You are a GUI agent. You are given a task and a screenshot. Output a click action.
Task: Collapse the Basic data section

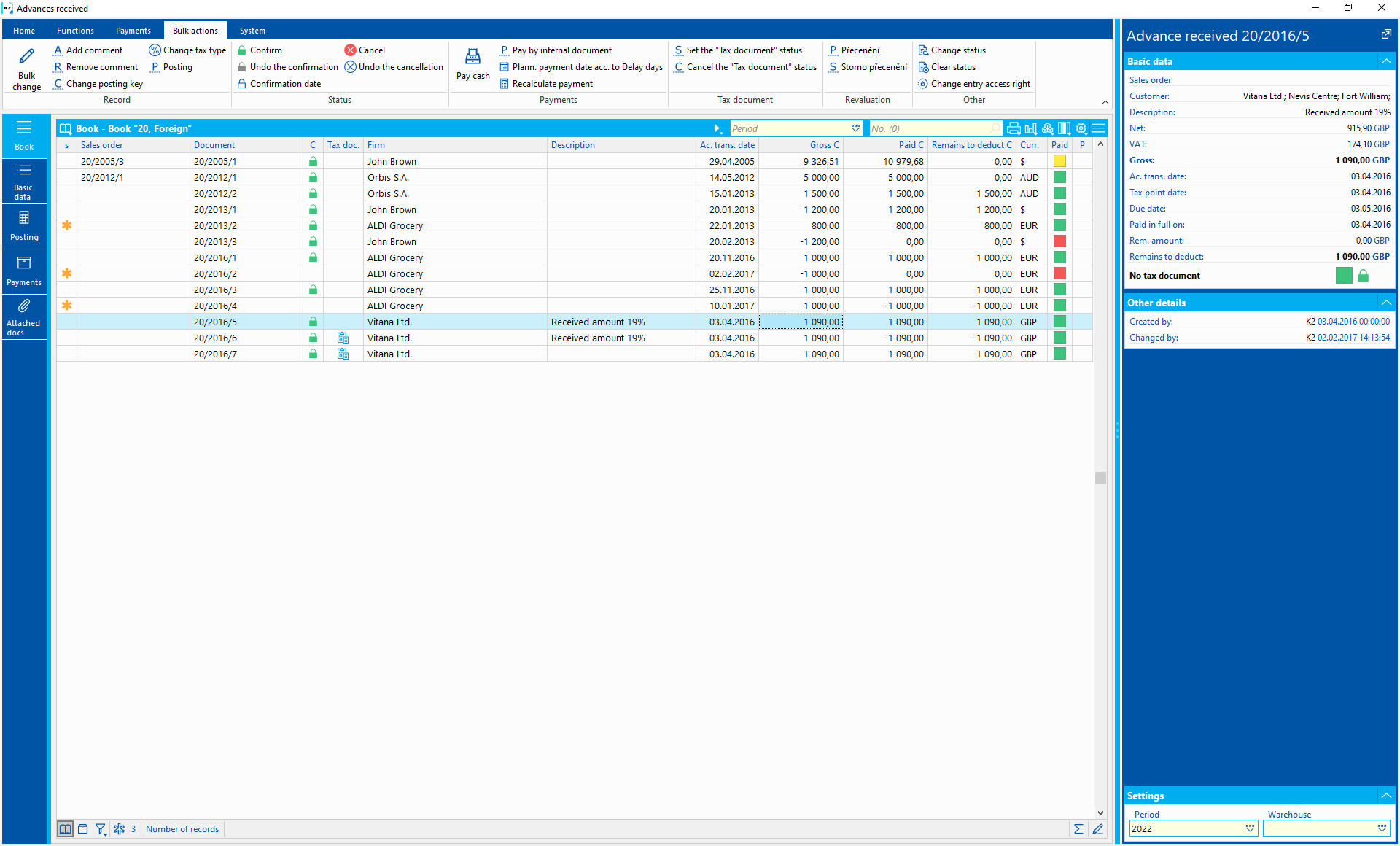coord(1386,61)
